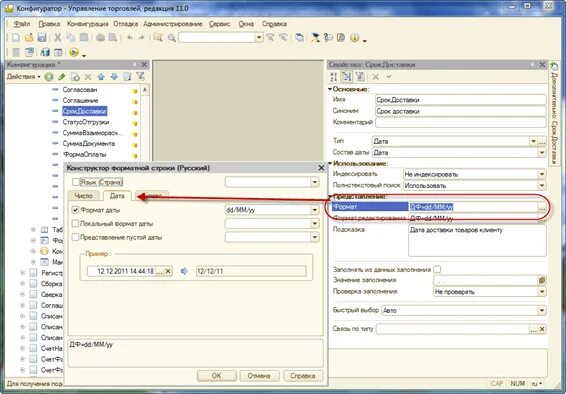Click the Move up arrow in Конфигурация panel
The image size is (566, 394).
tap(101, 77)
